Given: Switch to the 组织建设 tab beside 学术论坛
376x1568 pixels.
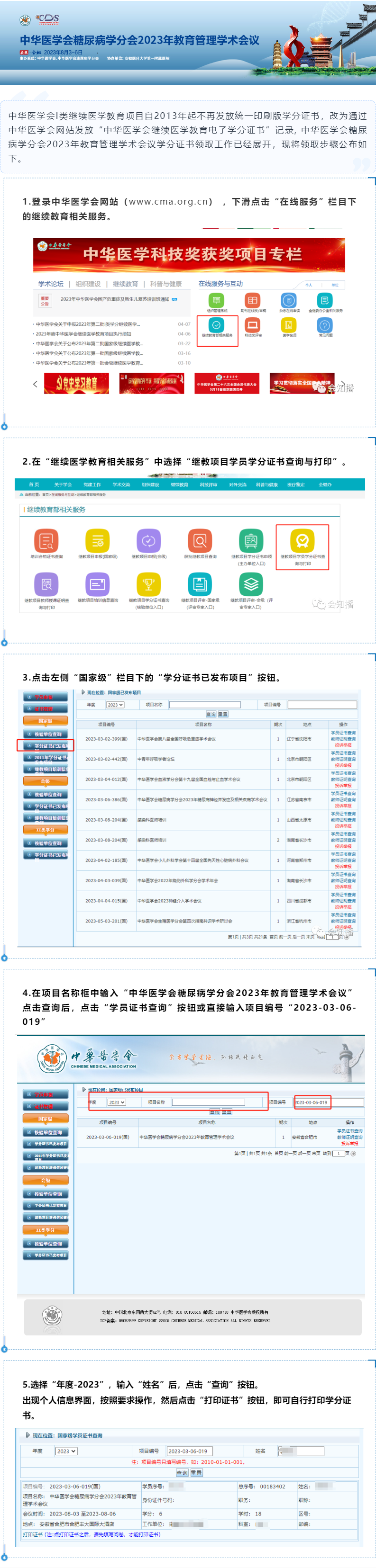Looking at the screenshot, I should 88,284.
